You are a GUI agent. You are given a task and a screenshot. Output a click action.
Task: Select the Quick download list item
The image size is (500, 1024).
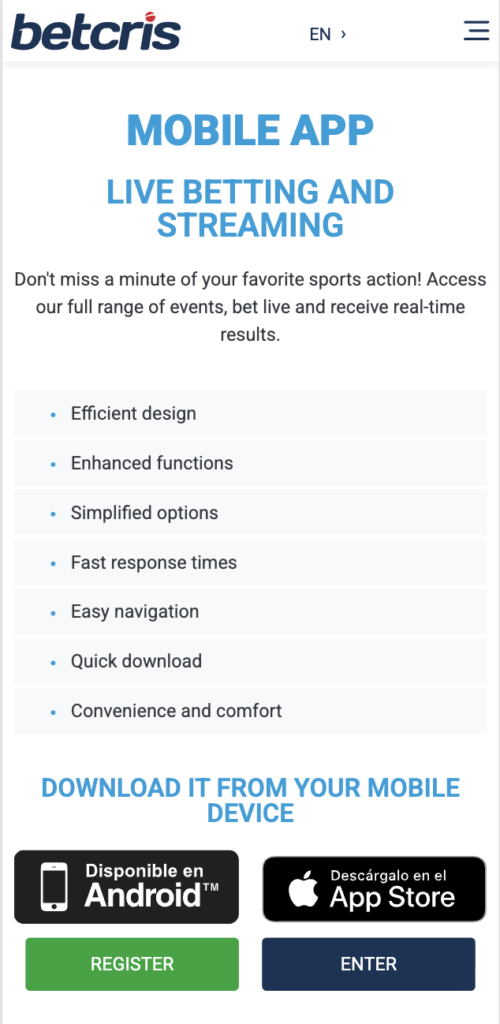[250, 661]
